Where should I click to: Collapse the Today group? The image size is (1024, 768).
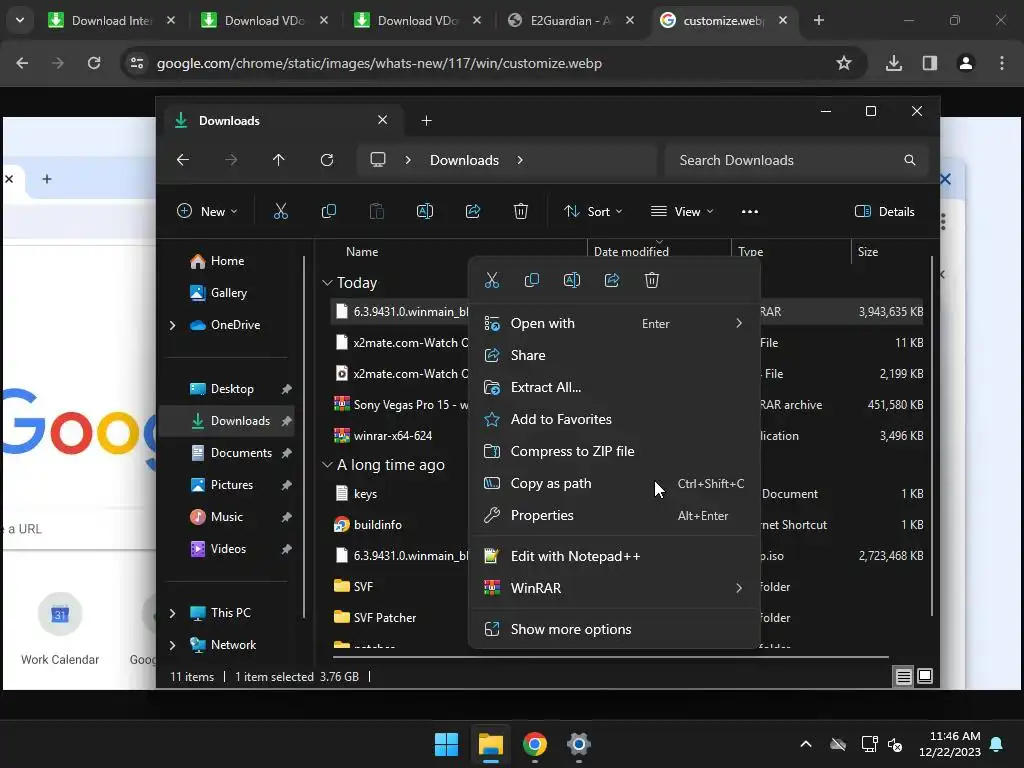pyautogui.click(x=327, y=283)
